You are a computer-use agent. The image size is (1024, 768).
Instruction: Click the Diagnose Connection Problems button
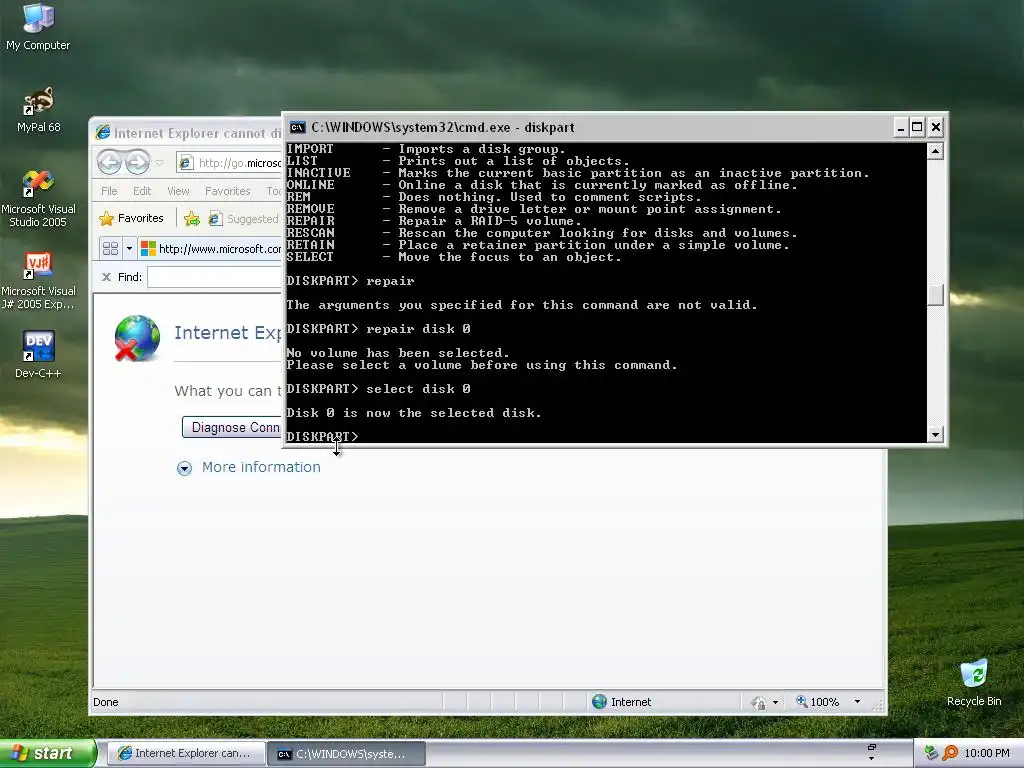click(x=232, y=427)
